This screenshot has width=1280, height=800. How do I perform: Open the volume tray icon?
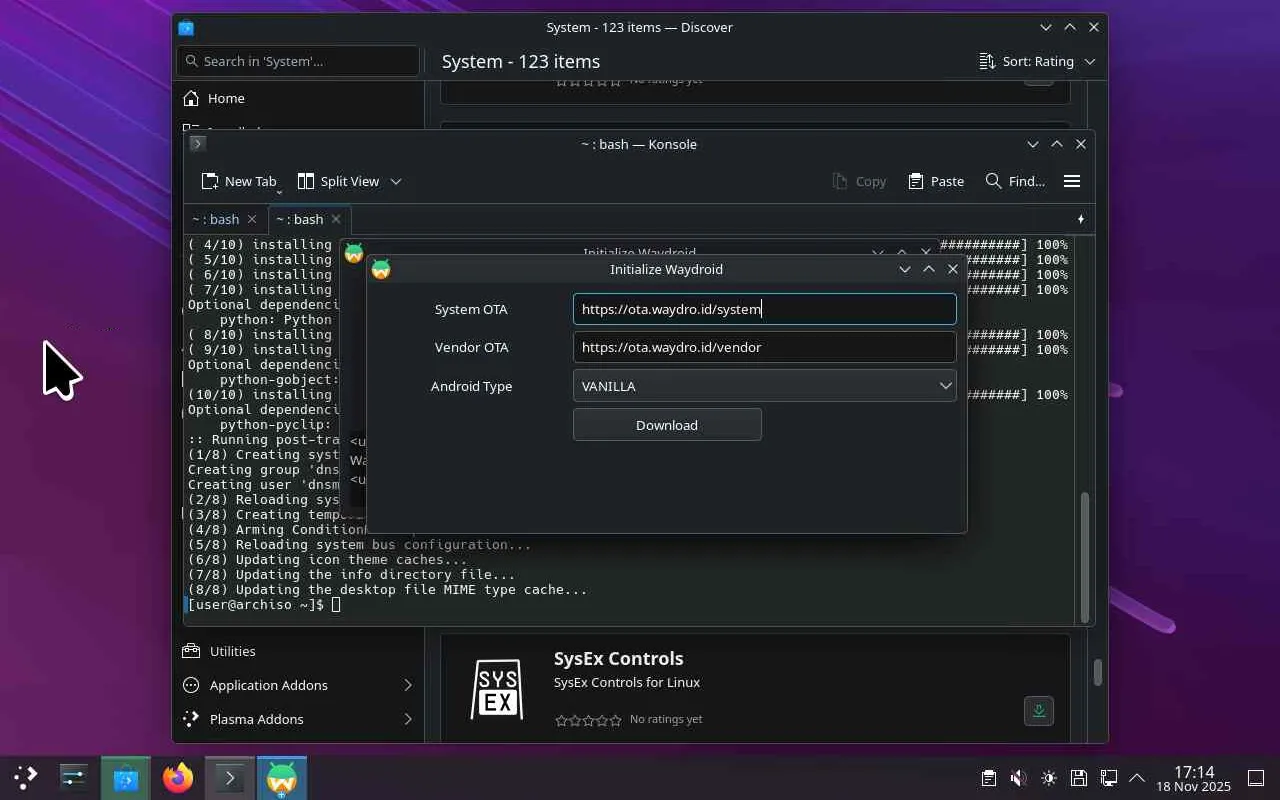point(1018,778)
